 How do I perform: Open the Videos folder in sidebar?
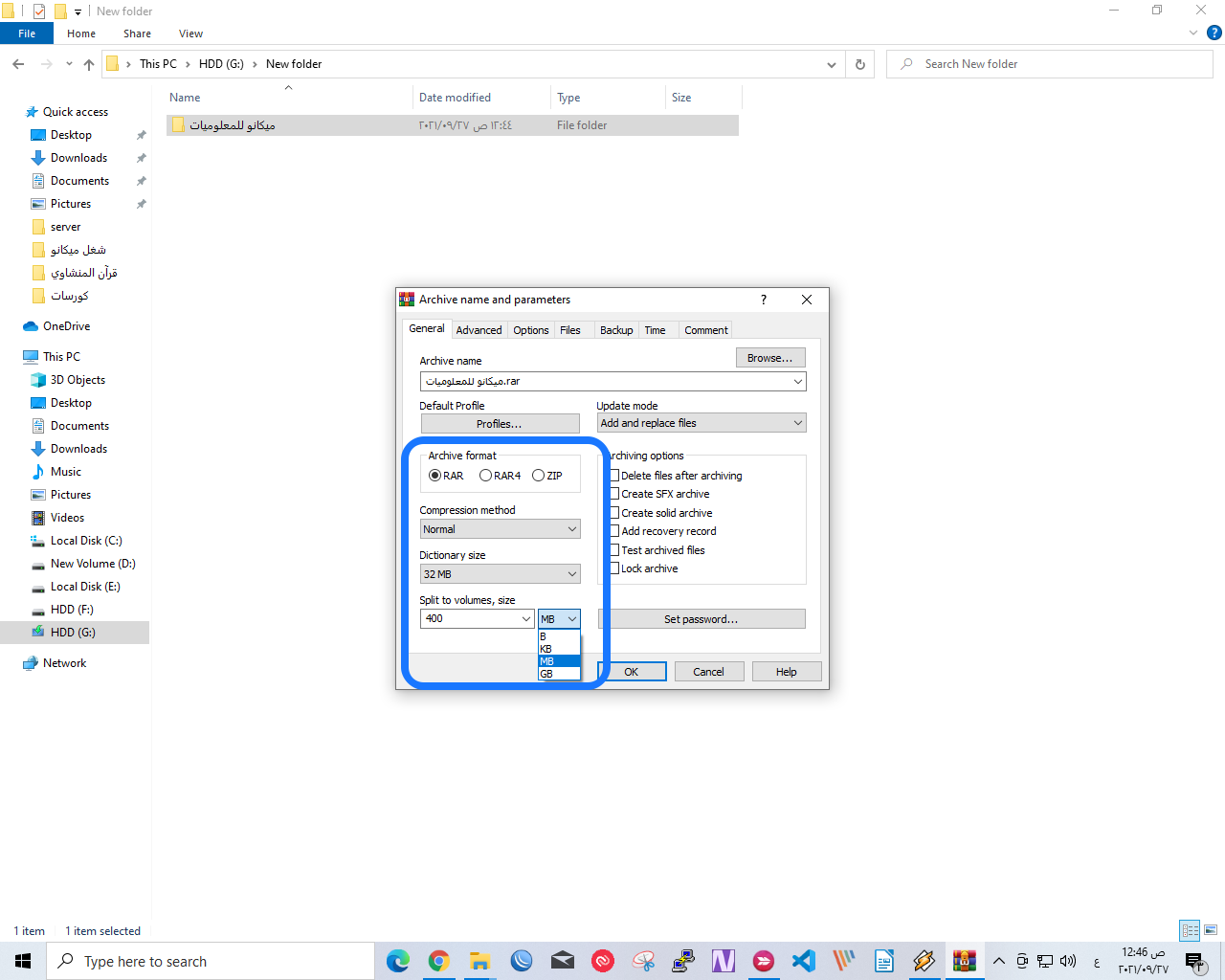pyautogui.click(x=67, y=518)
